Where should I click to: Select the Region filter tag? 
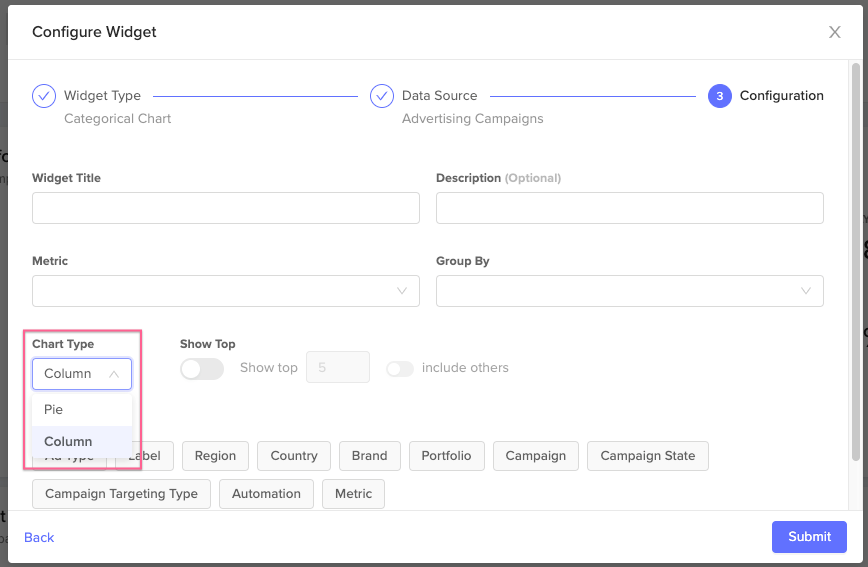tap(215, 456)
